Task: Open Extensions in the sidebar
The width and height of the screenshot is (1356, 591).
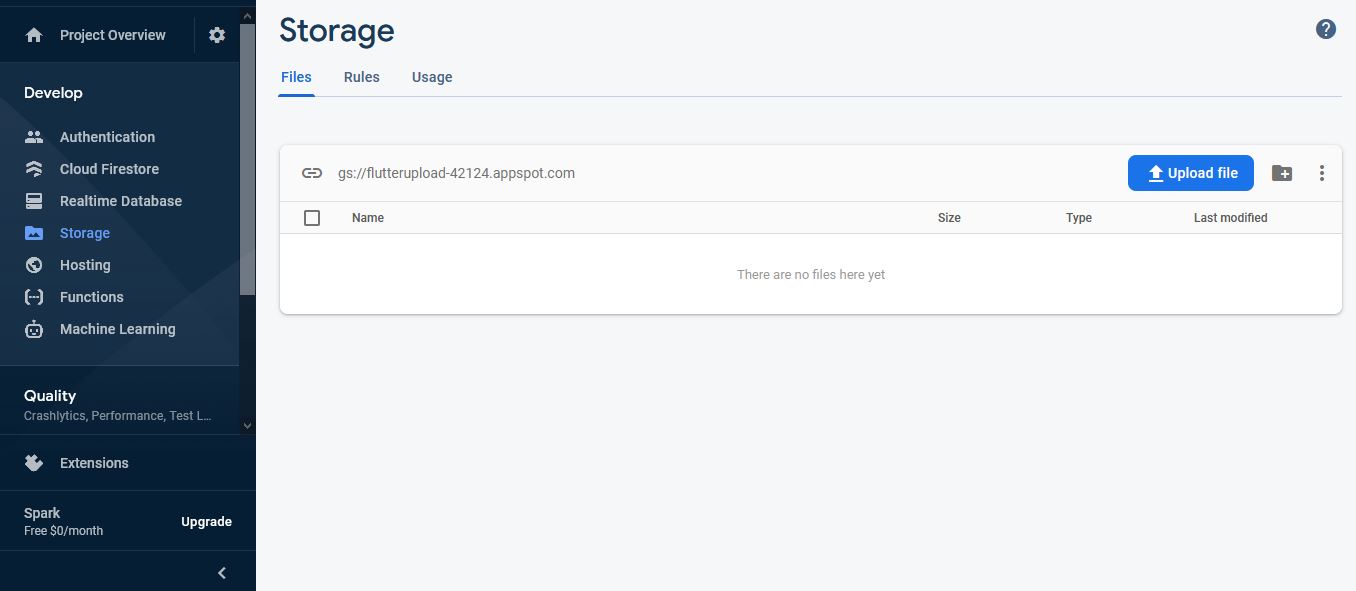Action: point(94,463)
